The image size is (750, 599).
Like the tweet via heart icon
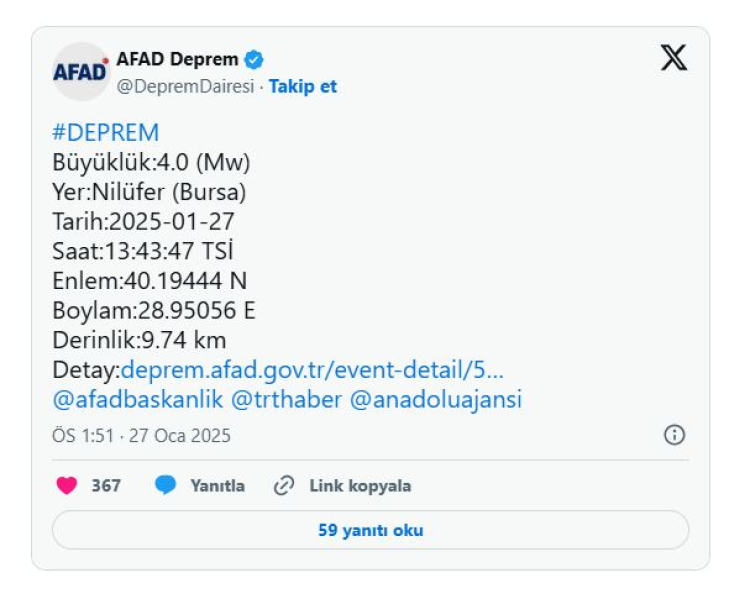click(66, 486)
